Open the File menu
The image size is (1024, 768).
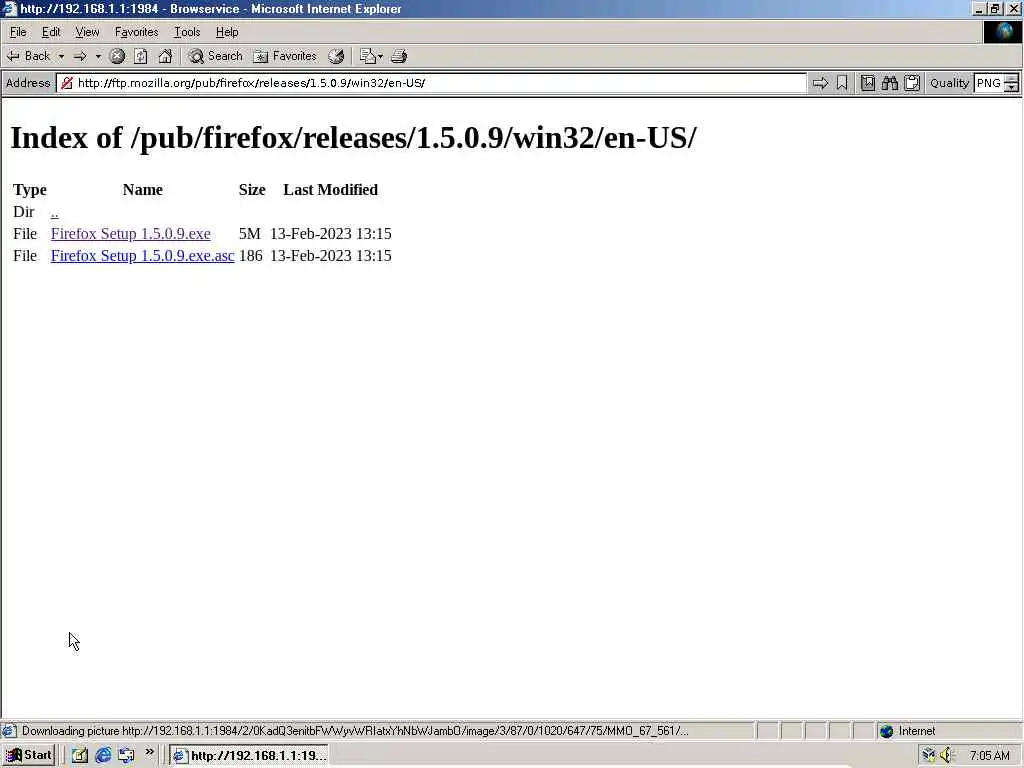[x=18, y=32]
